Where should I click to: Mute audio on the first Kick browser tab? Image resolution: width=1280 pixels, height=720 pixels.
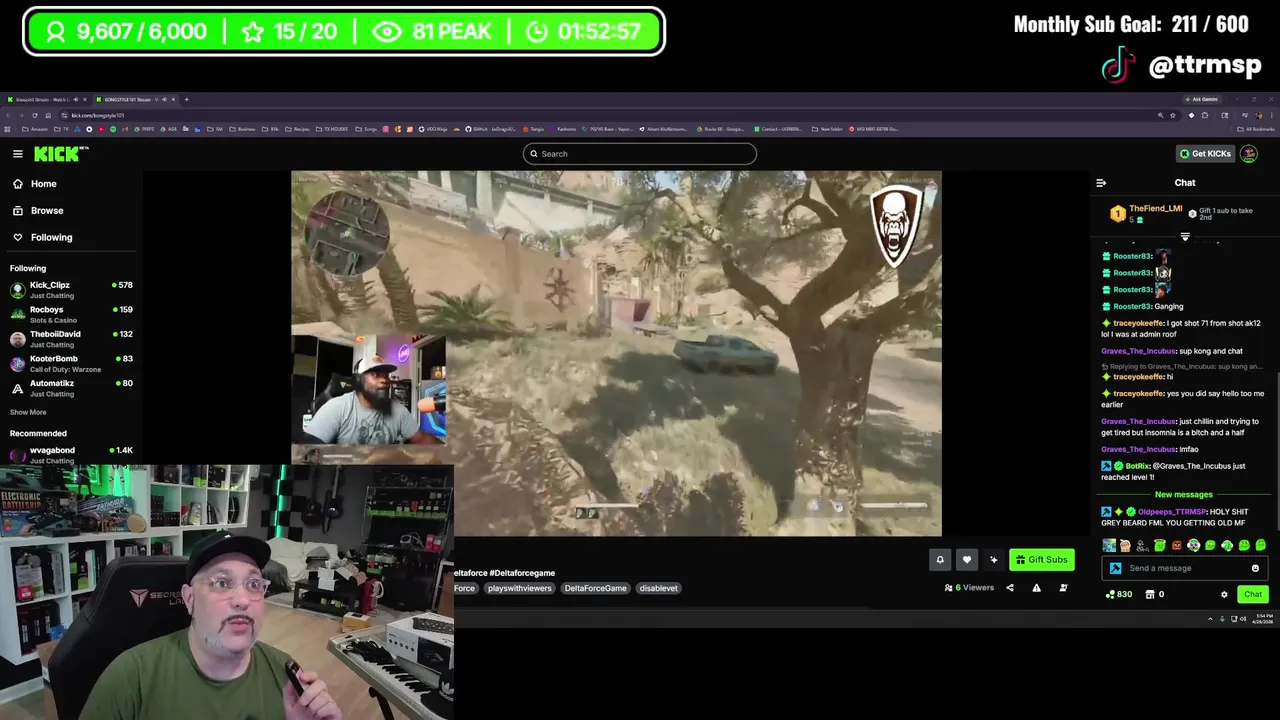tap(76, 99)
